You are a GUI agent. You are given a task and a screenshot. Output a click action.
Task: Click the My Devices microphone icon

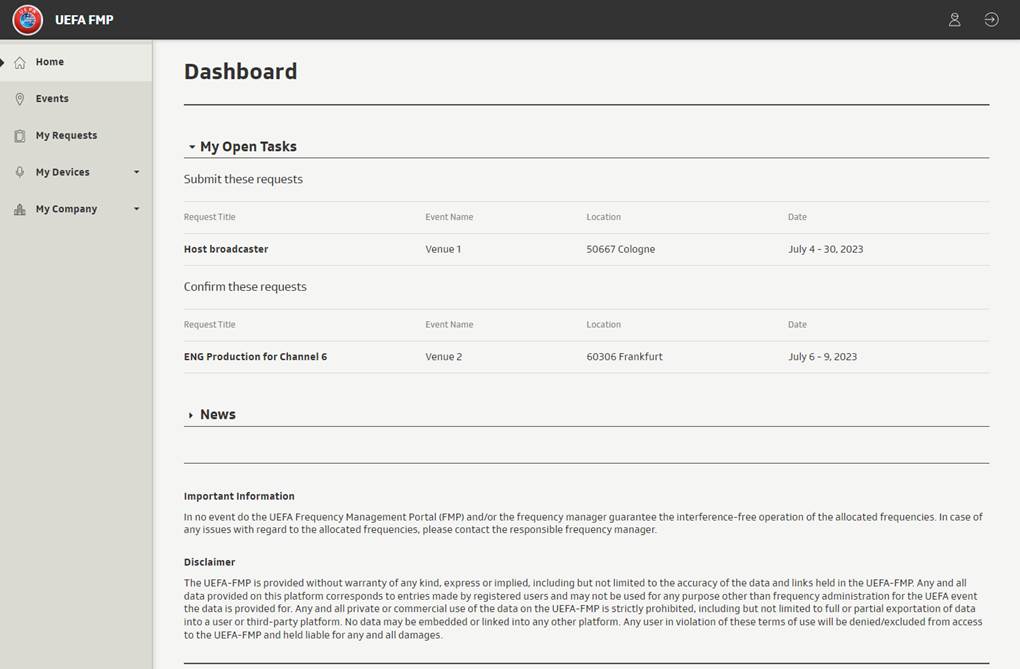20,173
